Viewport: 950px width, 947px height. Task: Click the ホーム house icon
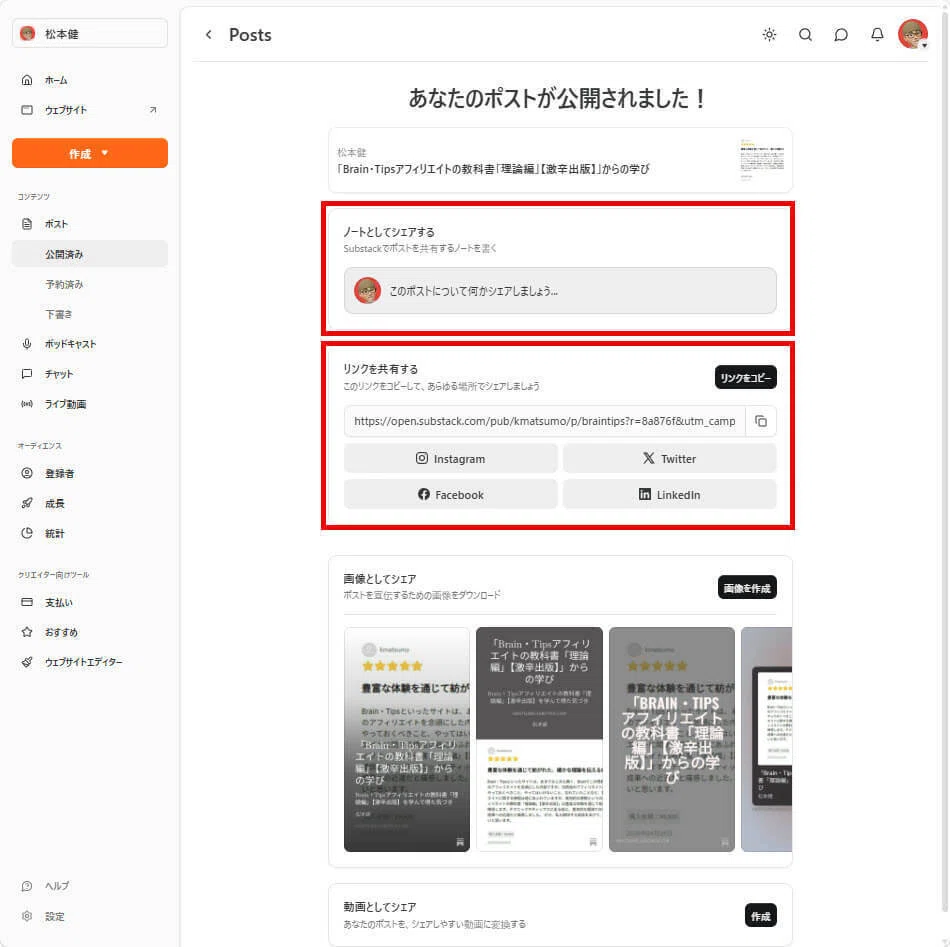pyautogui.click(x=27, y=80)
